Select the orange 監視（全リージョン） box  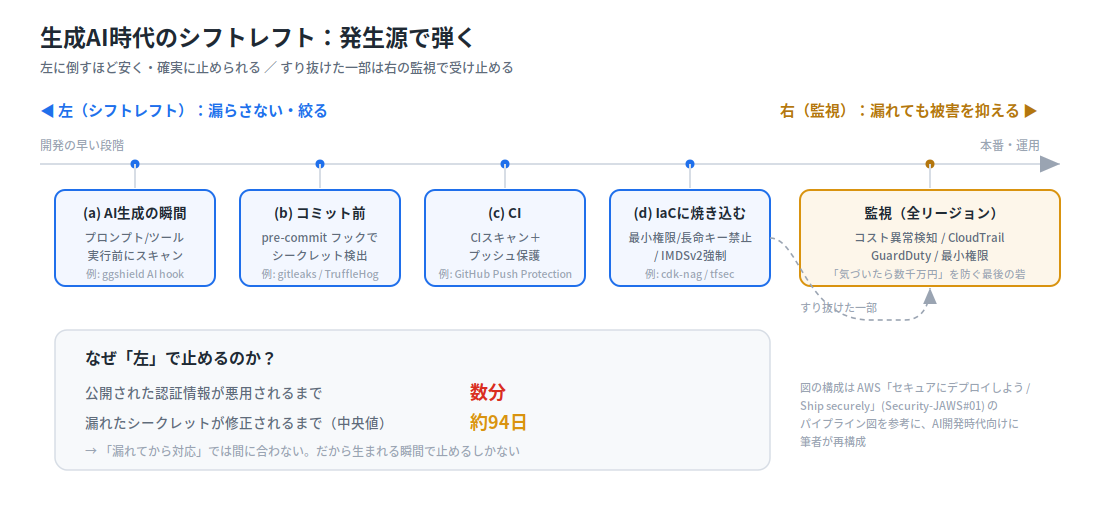tap(930, 238)
